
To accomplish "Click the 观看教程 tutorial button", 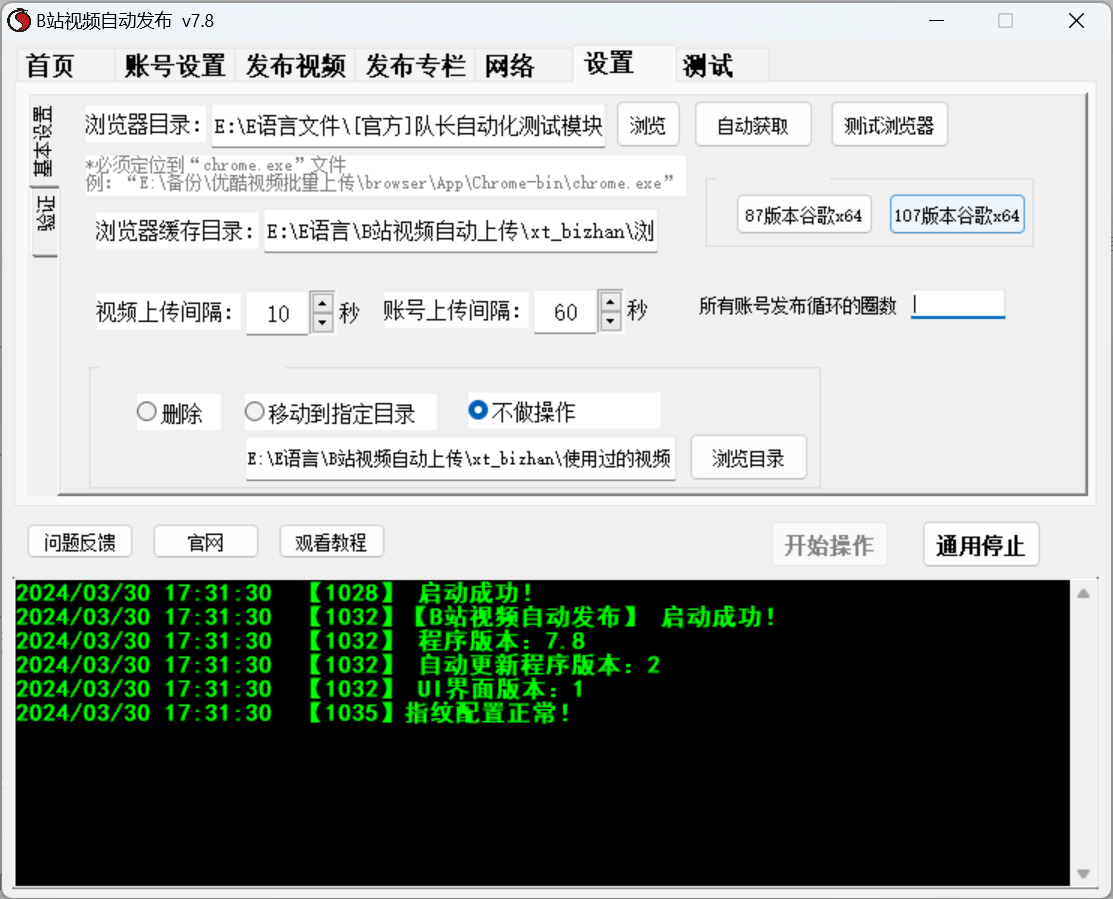I will pos(331,542).
